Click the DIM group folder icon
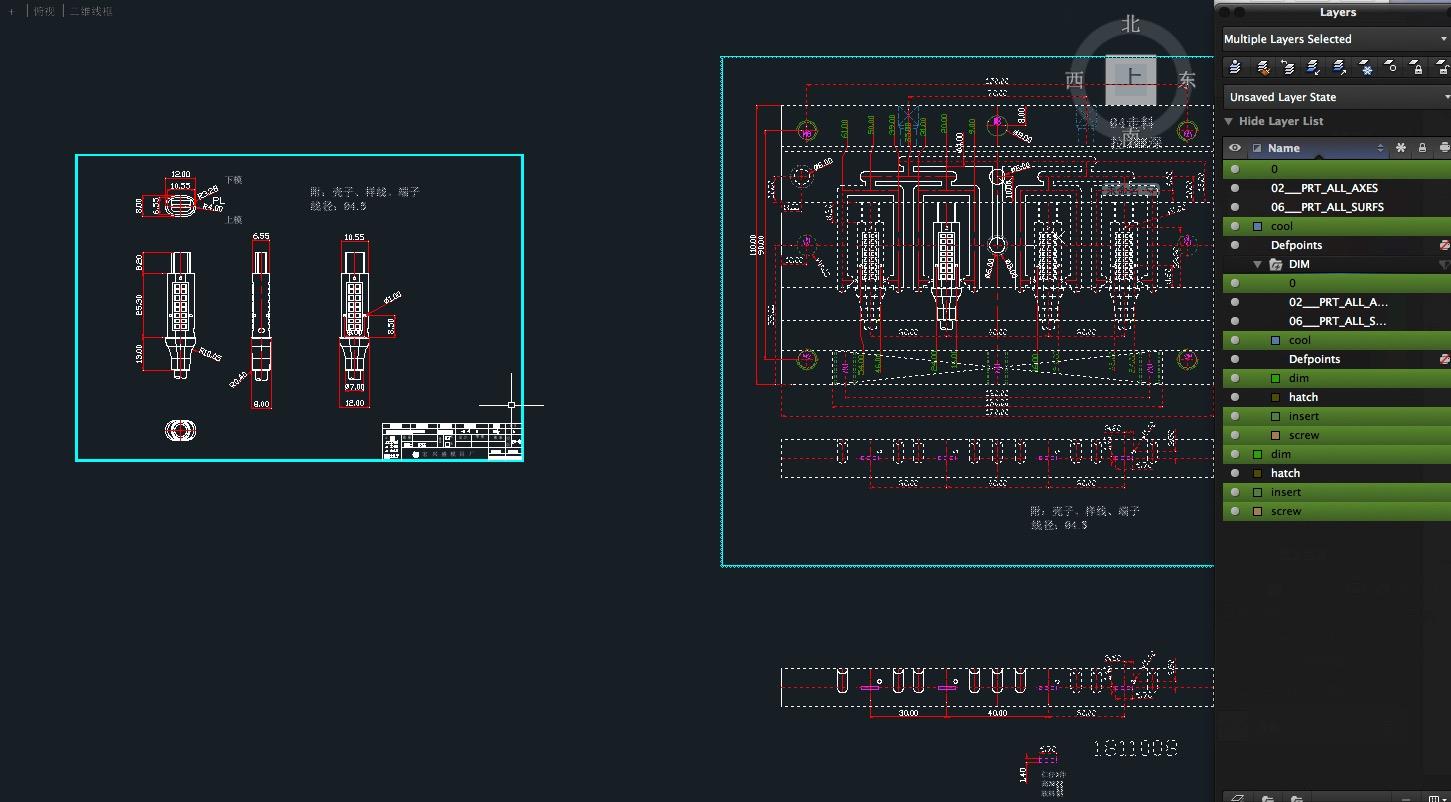Screen dimensions: 1451x802 pyautogui.click(x=1276, y=264)
